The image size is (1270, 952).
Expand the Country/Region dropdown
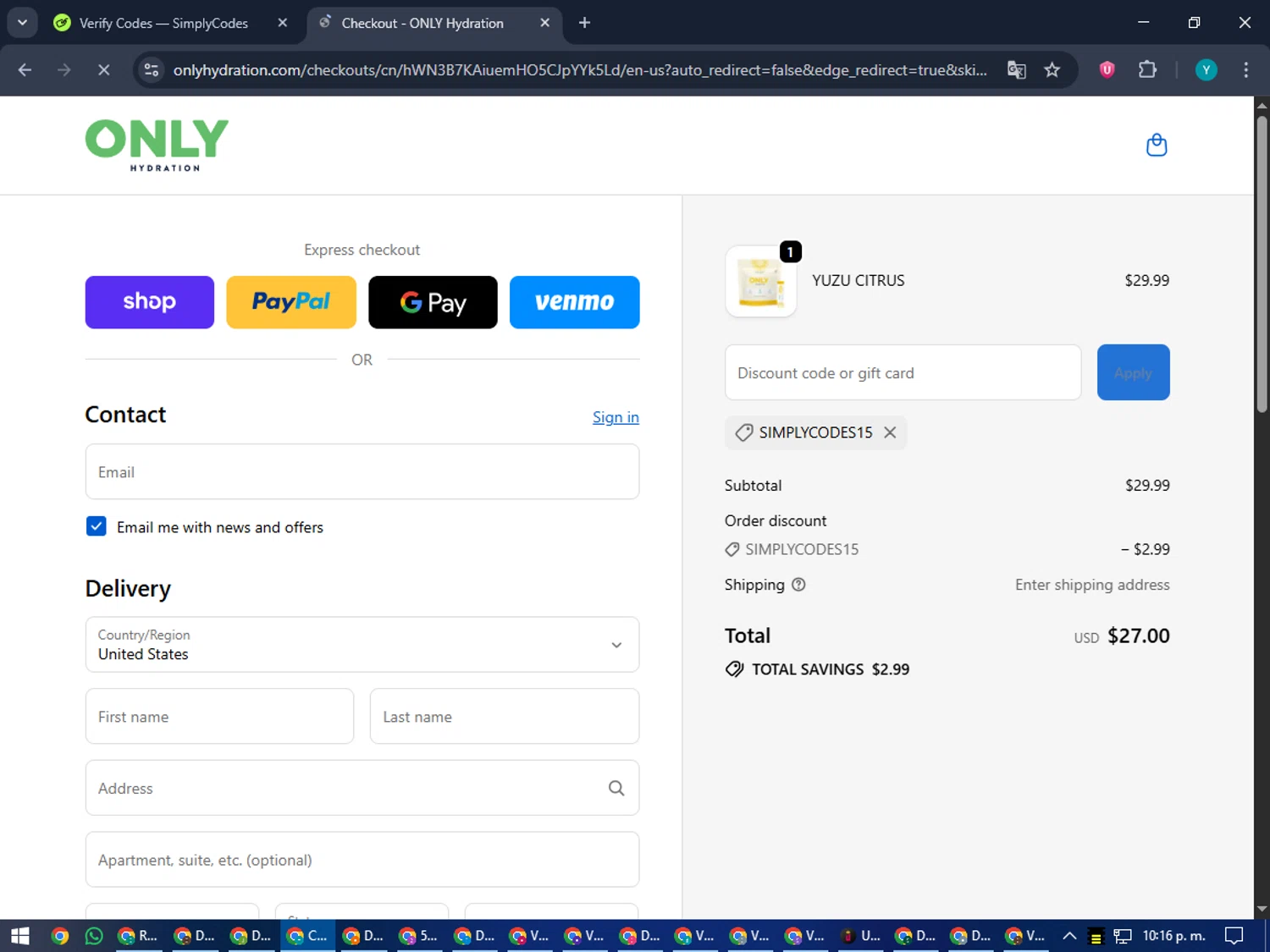[362, 645]
